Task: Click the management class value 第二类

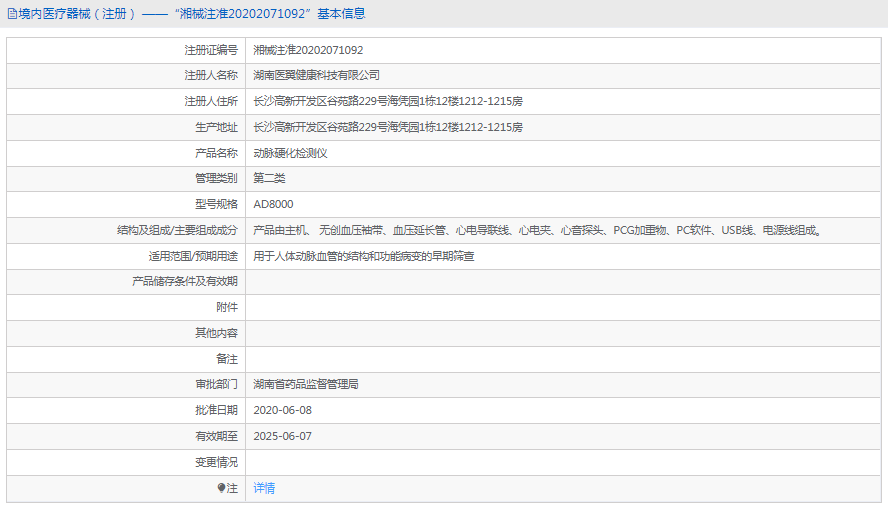Action: [269, 178]
